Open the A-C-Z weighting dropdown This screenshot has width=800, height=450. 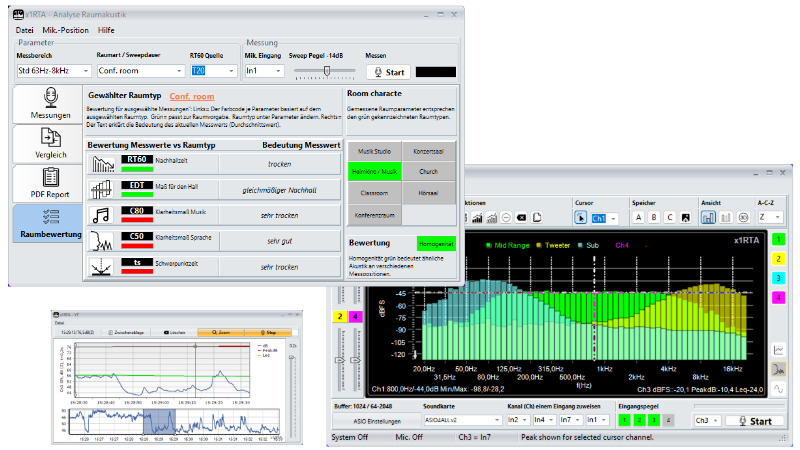click(x=770, y=217)
